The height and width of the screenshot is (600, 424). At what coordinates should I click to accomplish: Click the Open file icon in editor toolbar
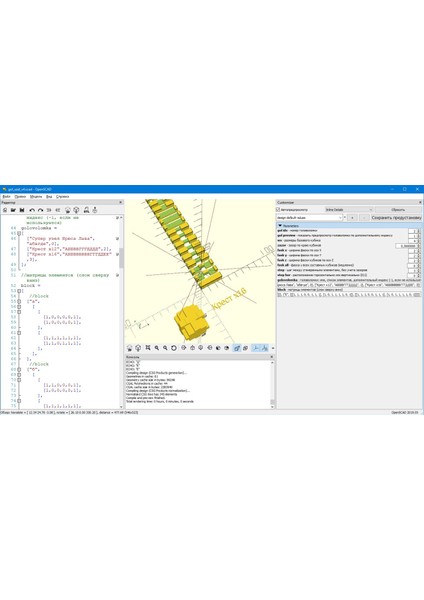pos(13,210)
